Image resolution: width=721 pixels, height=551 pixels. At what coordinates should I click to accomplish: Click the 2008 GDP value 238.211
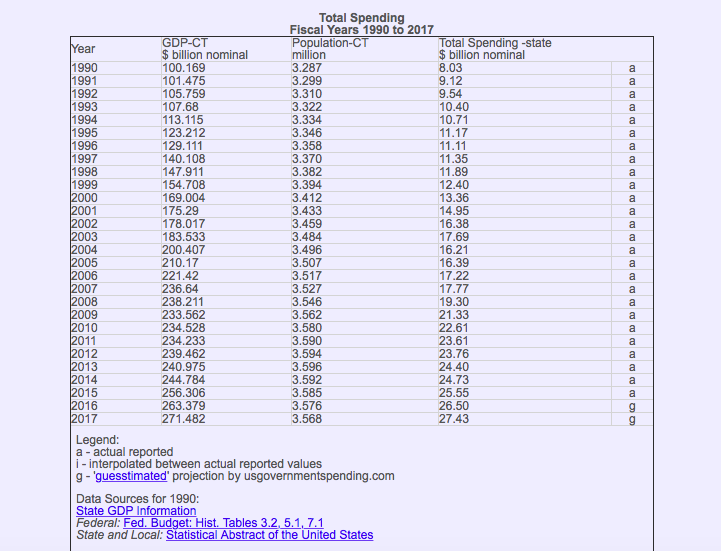[183, 302]
